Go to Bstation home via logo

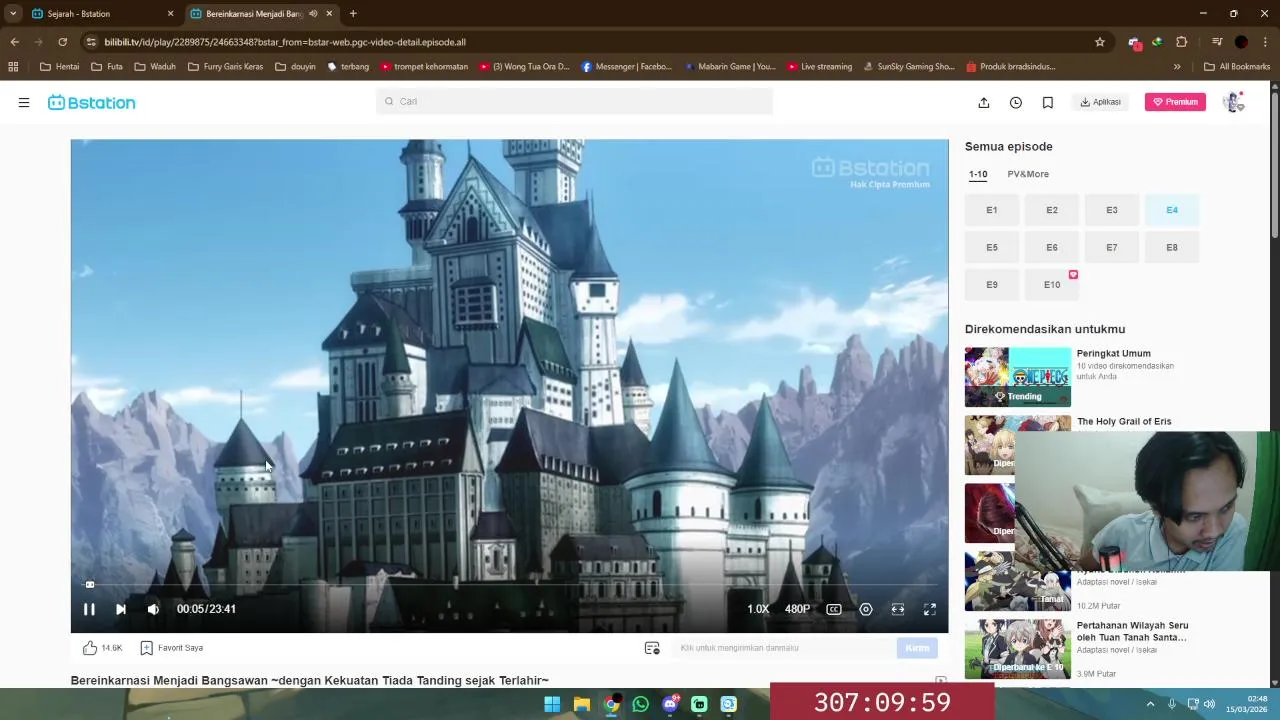point(91,102)
